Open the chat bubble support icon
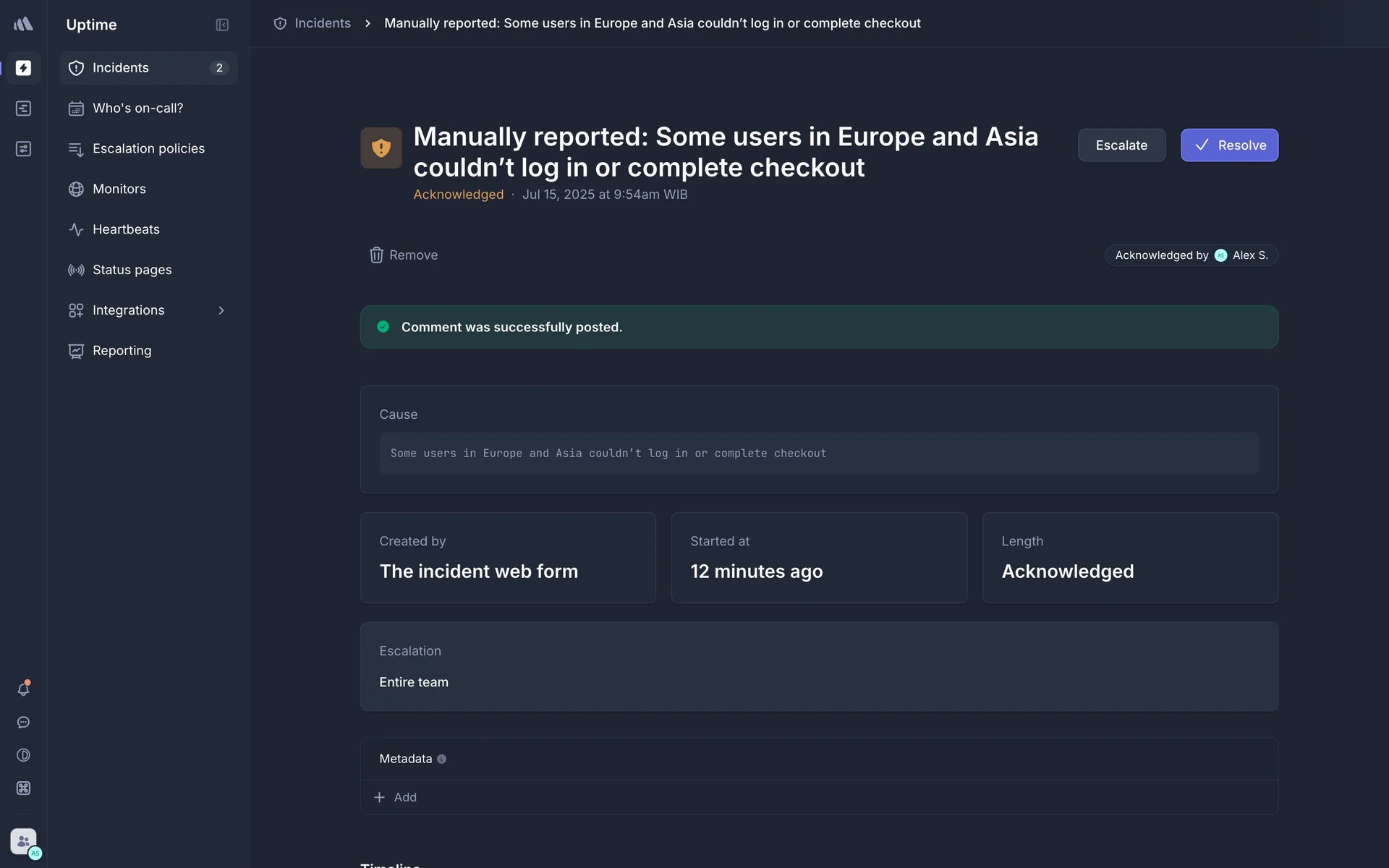 [23, 723]
